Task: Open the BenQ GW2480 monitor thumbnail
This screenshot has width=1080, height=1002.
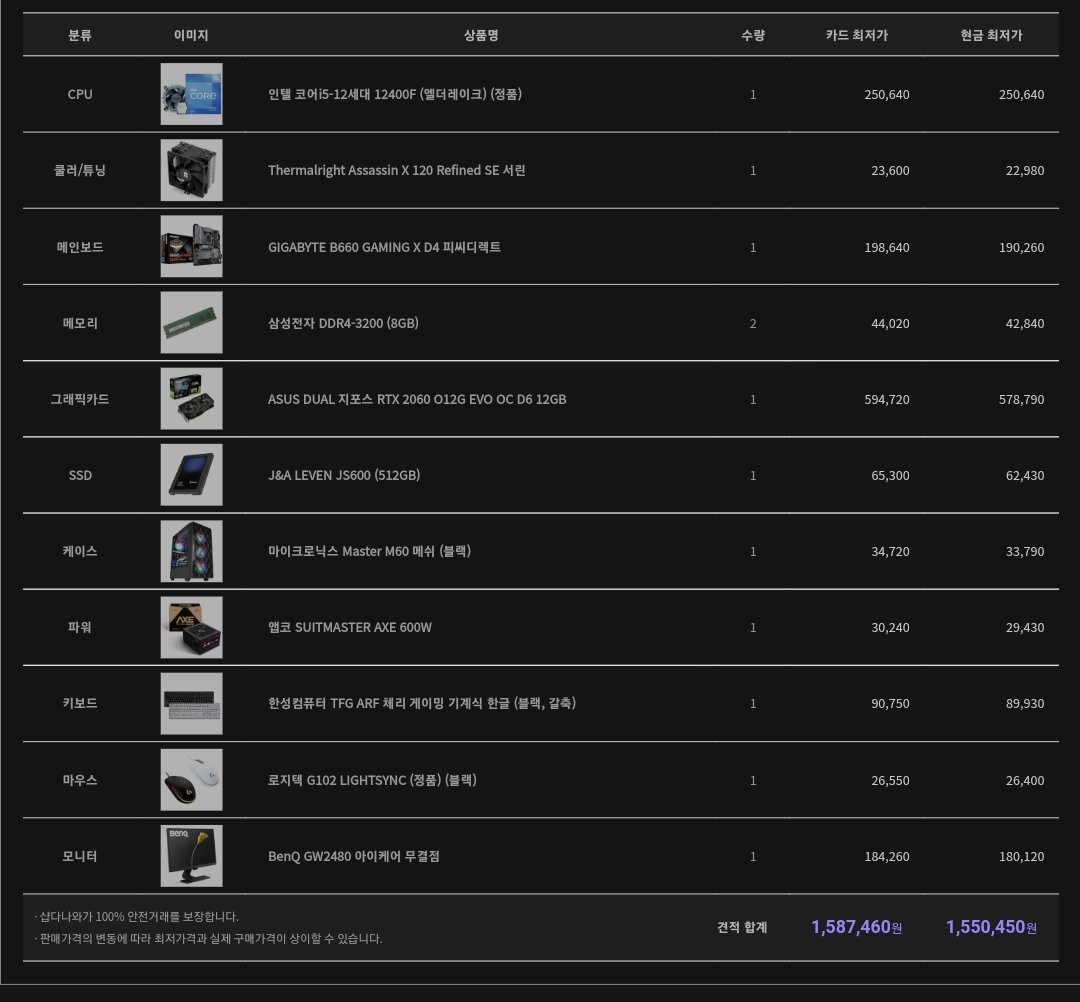Action: (x=191, y=856)
